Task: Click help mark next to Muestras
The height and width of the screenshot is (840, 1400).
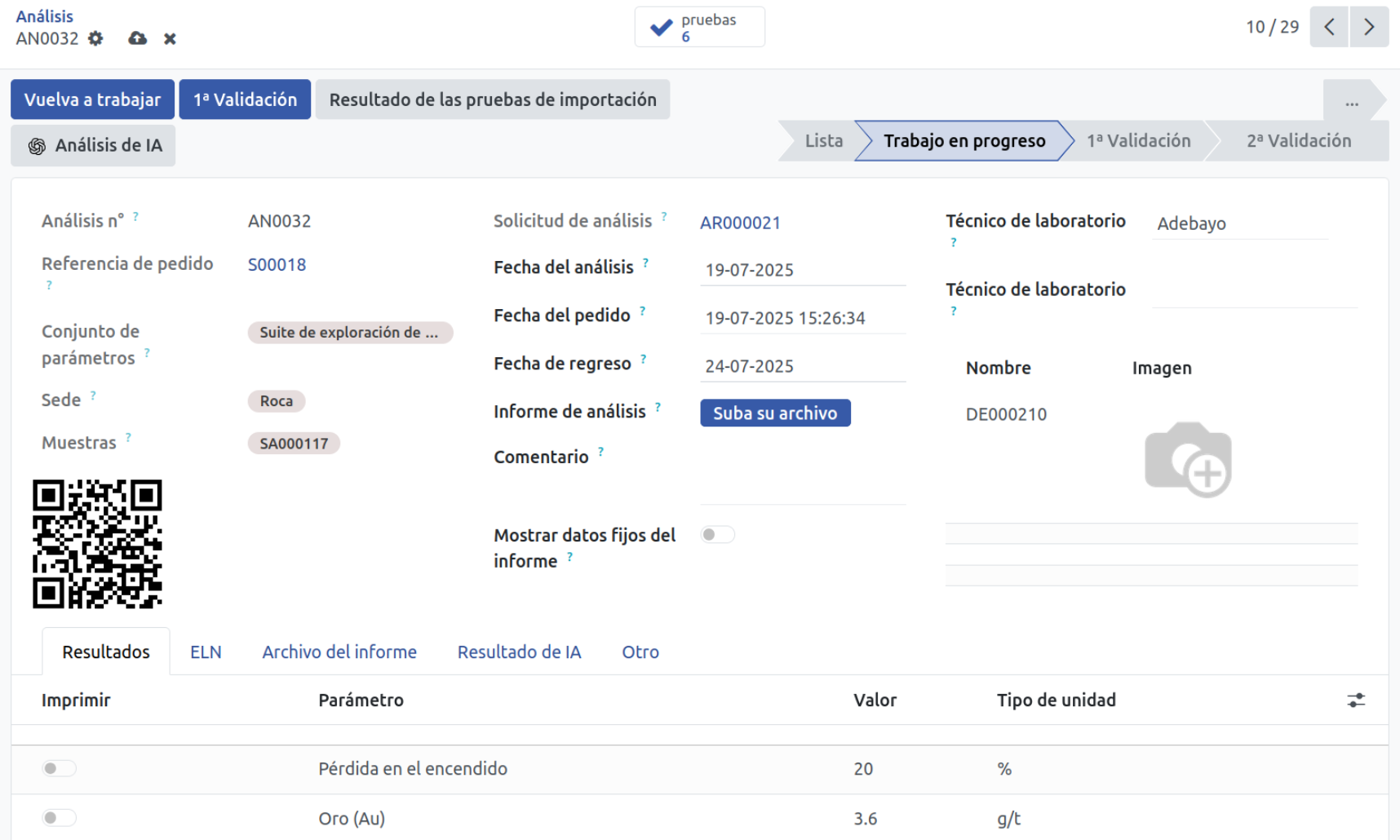Action: [128, 438]
